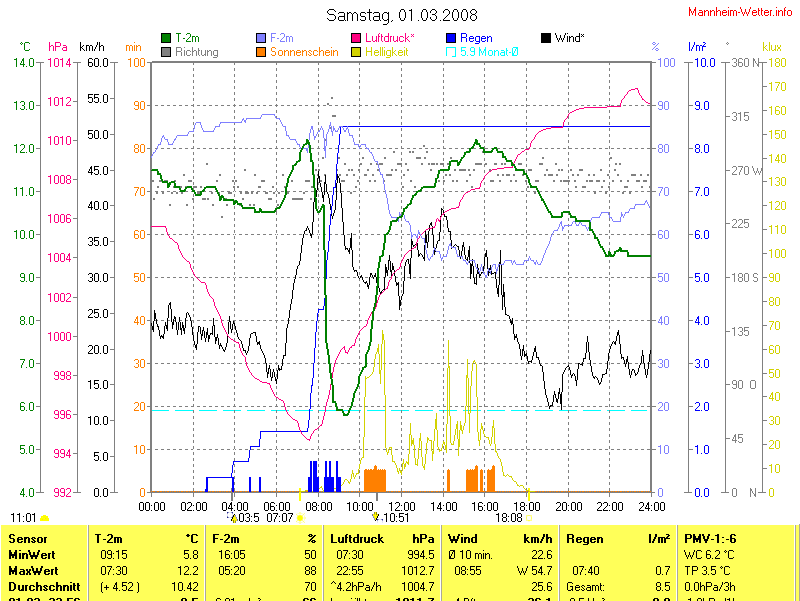Click the klux axis unit label
The width and height of the screenshot is (800, 601).
772,47
